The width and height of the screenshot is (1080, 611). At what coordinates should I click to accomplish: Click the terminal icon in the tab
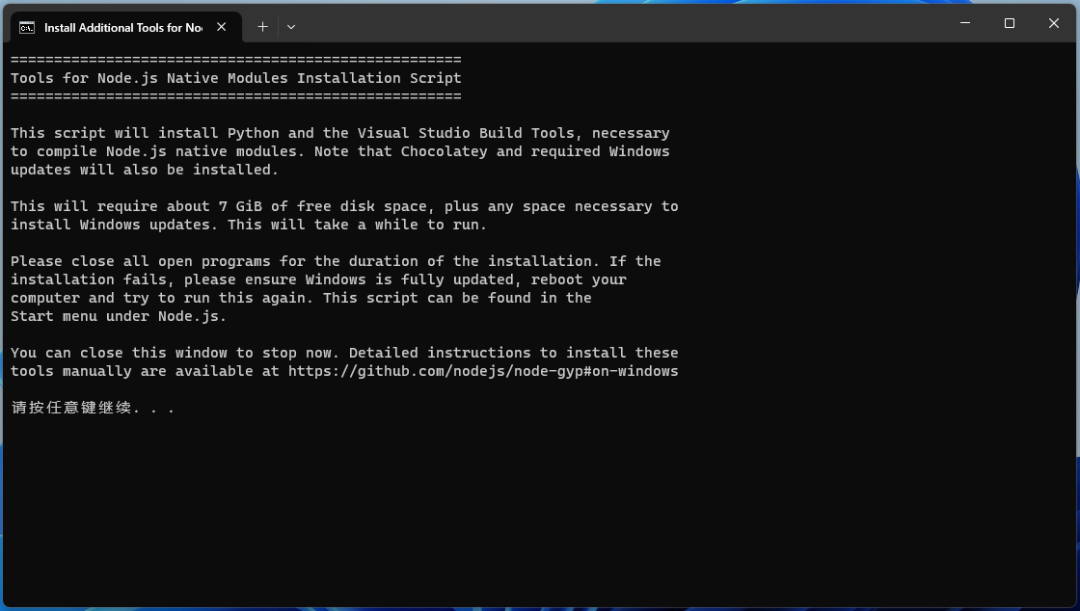tap(27, 27)
